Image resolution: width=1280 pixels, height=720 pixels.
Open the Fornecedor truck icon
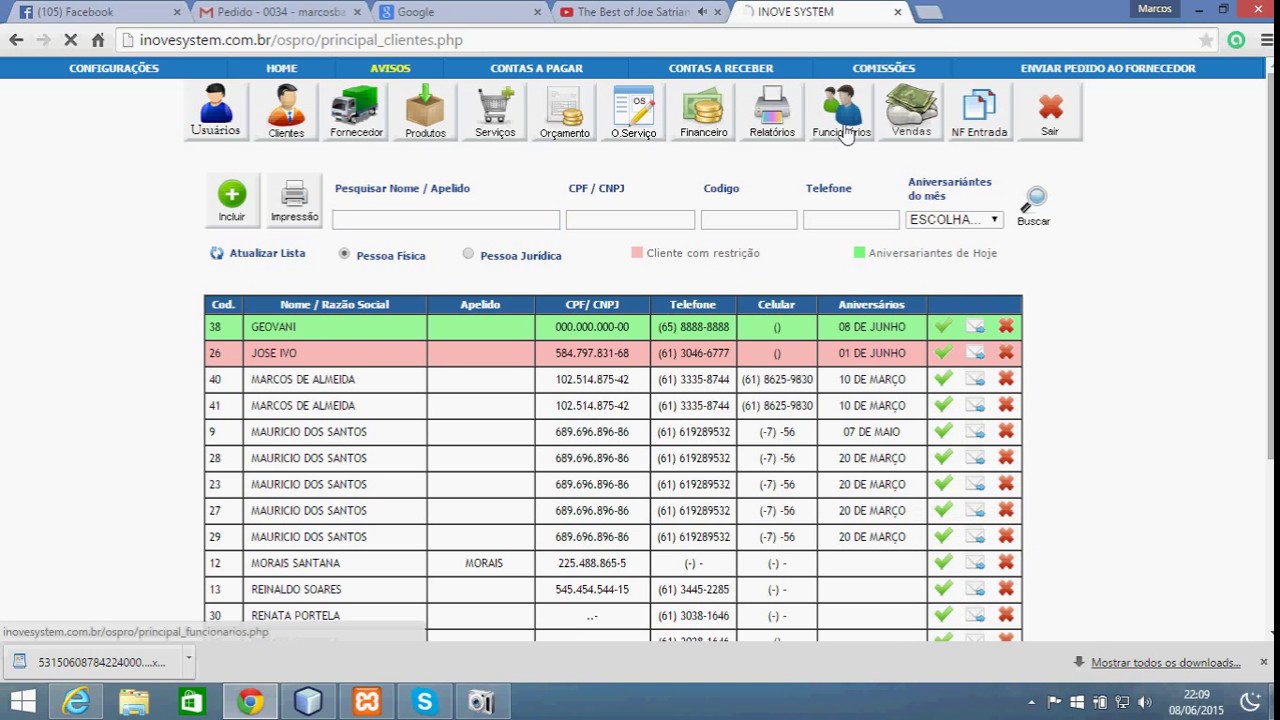click(356, 111)
